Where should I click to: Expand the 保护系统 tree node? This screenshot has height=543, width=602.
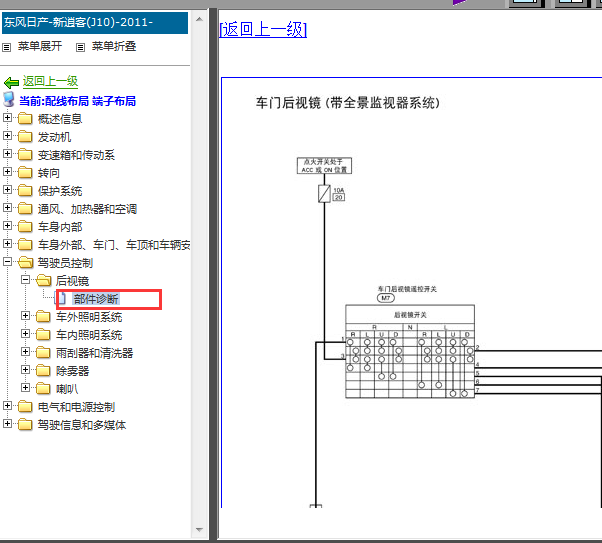pos(7,189)
